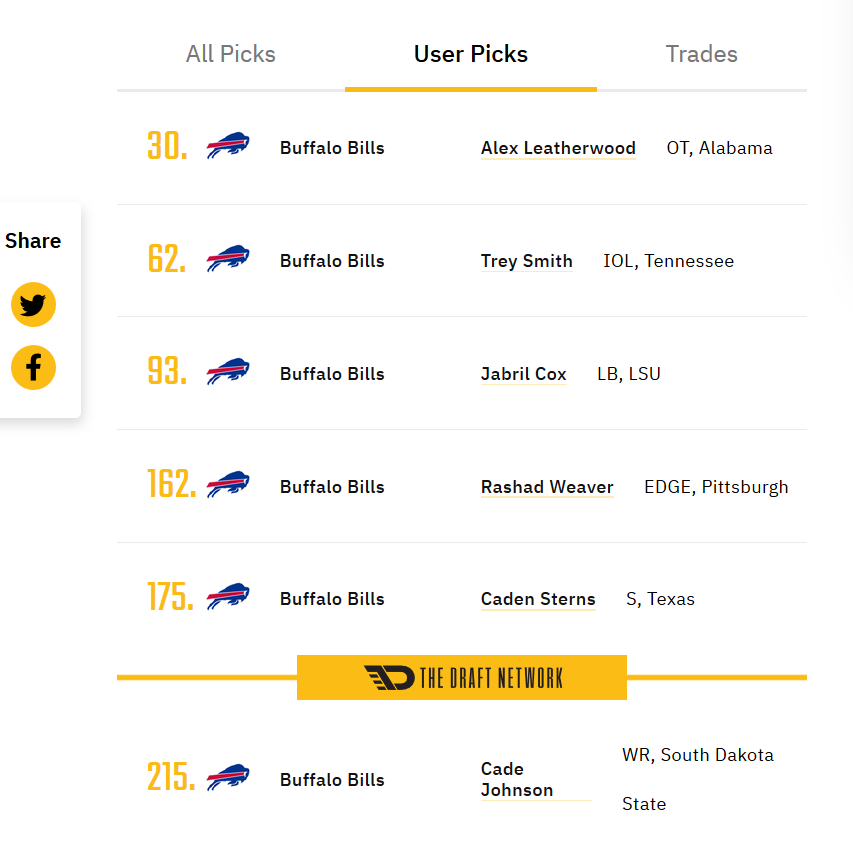Share the draft on Twitter
853x841 pixels.
pos(33,305)
